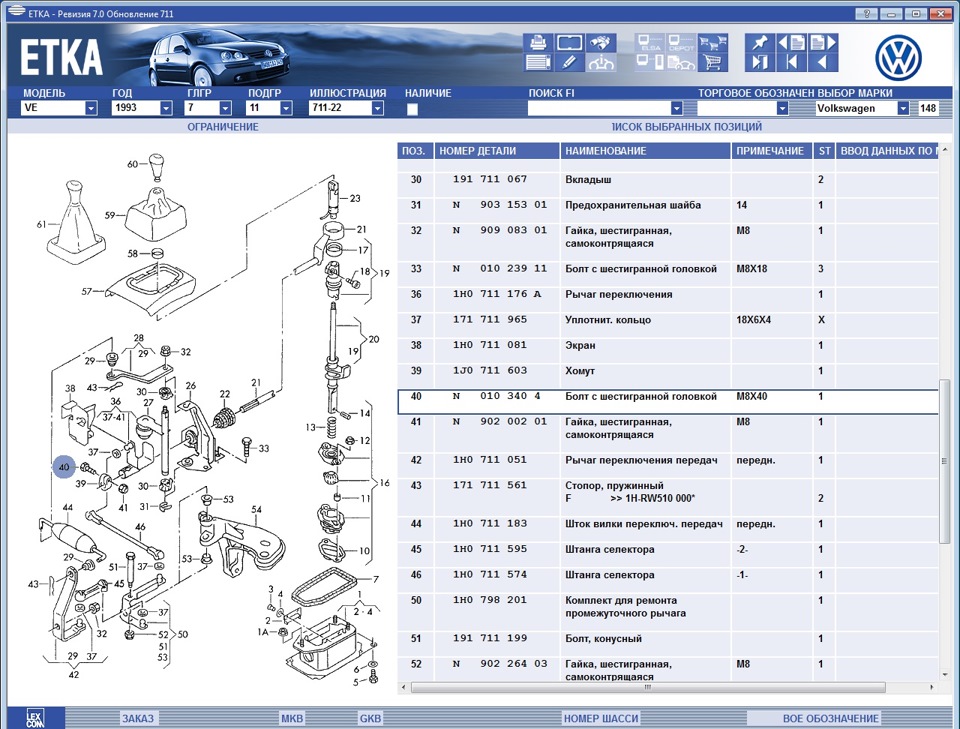Click the ETKA application icon in title bar
Image resolution: width=960 pixels, height=729 pixels.
[x=16, y=12]
